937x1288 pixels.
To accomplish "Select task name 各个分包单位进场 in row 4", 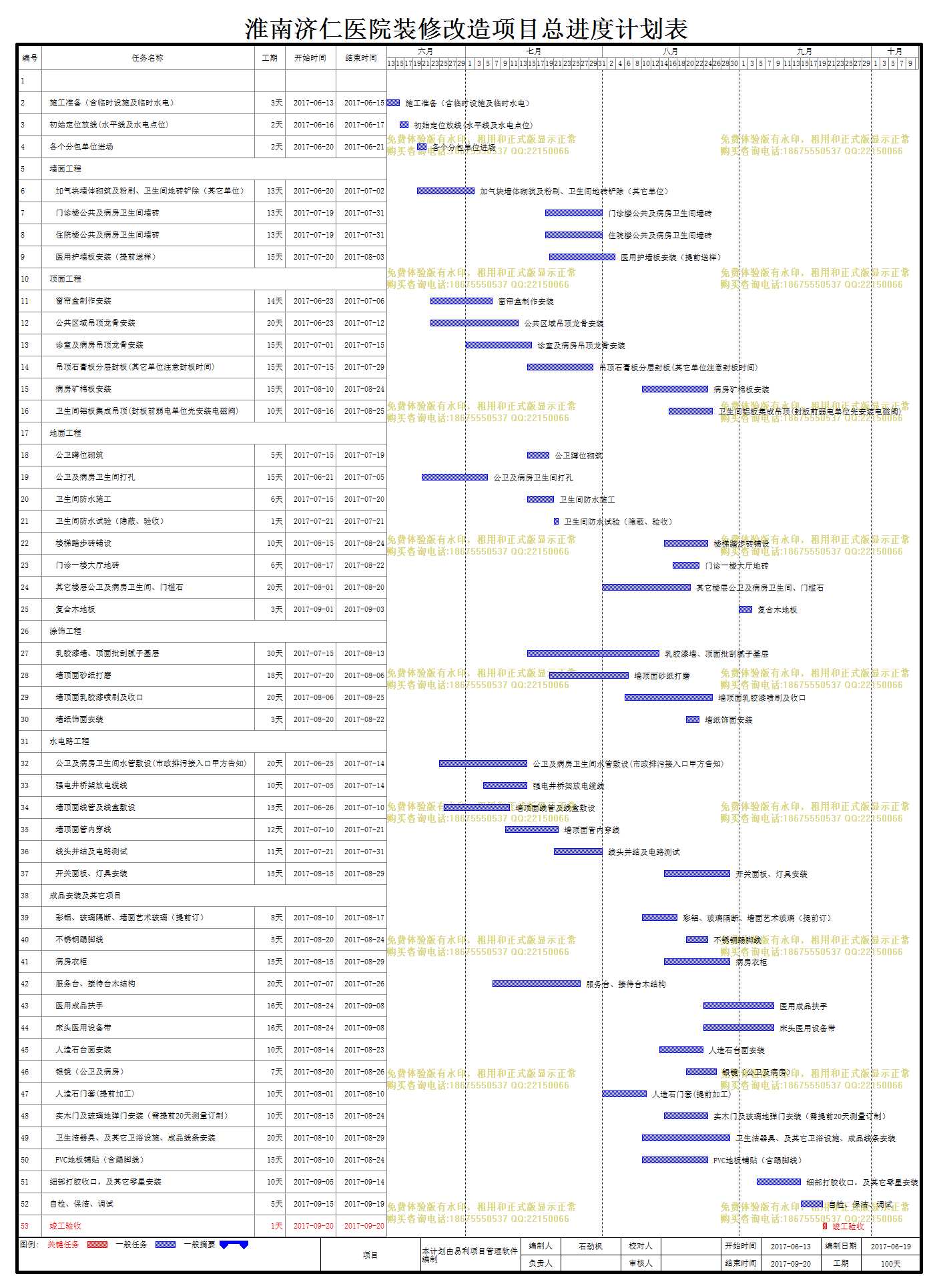I will click(x=81, y=147).
